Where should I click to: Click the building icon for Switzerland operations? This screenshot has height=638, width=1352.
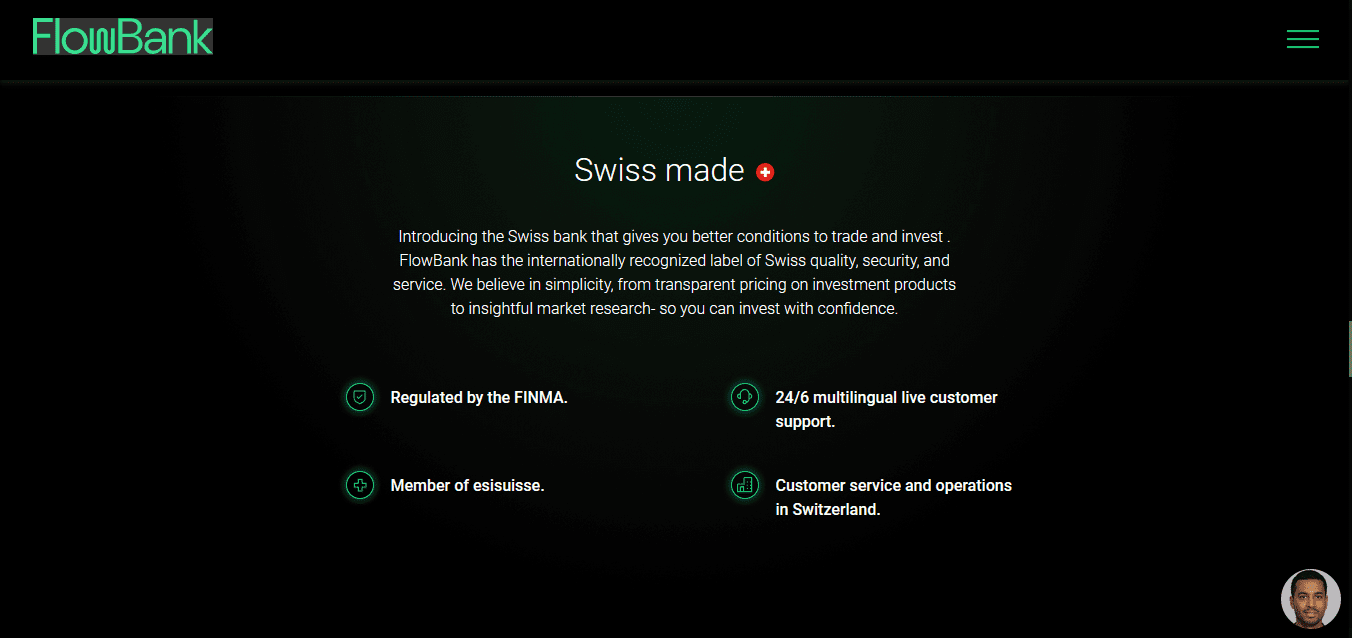tap(744, 485)
